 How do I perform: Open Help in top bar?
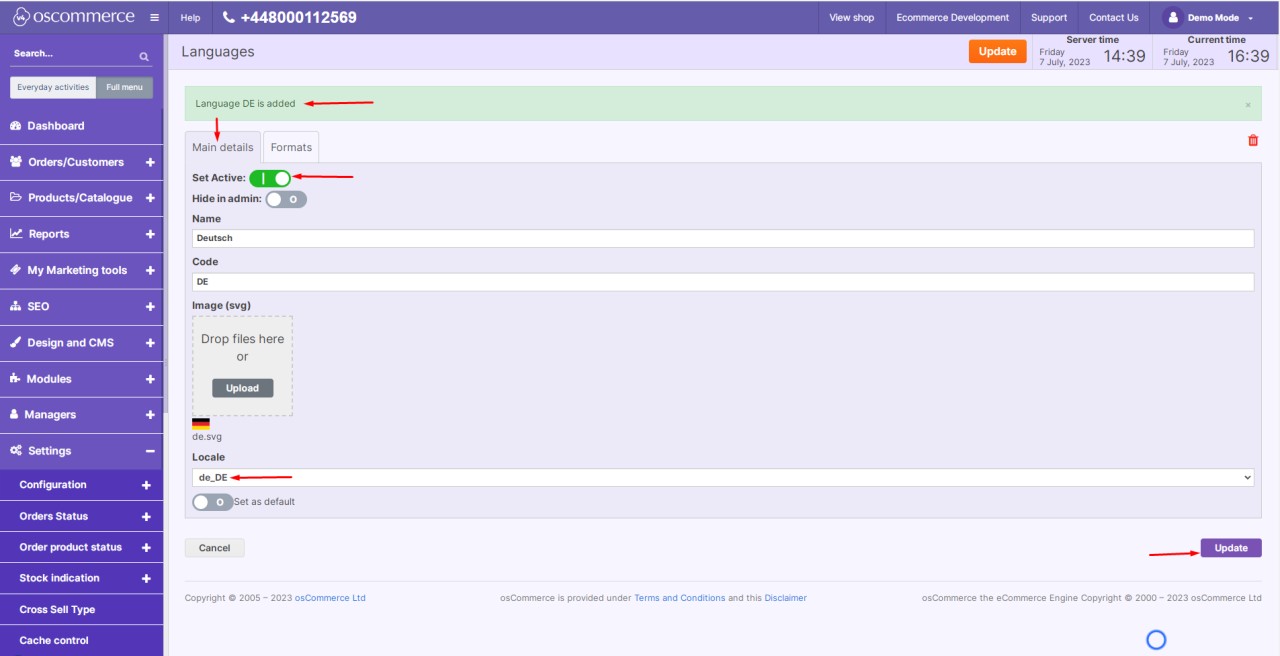[190, 17]
